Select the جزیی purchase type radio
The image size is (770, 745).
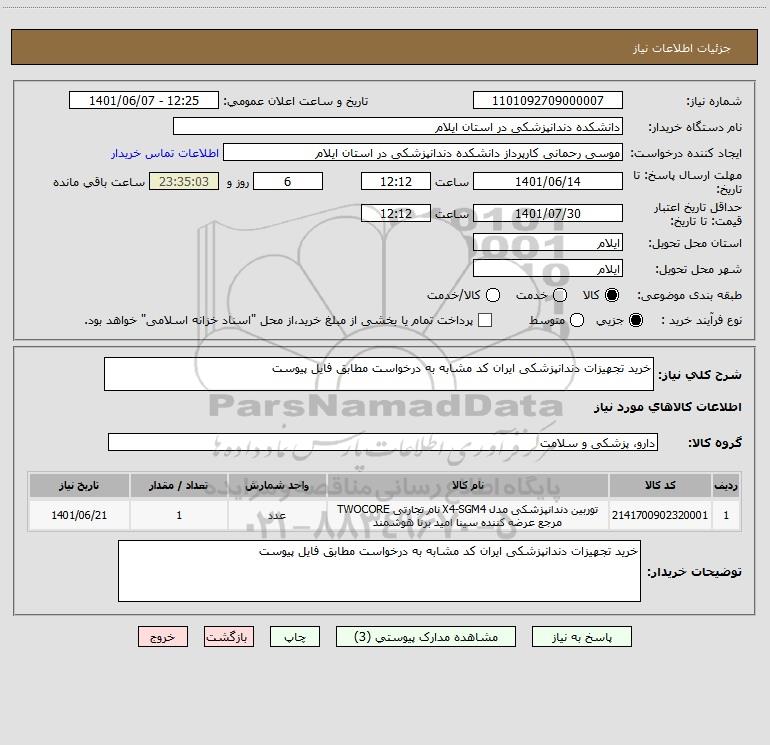tap(636, 320)
